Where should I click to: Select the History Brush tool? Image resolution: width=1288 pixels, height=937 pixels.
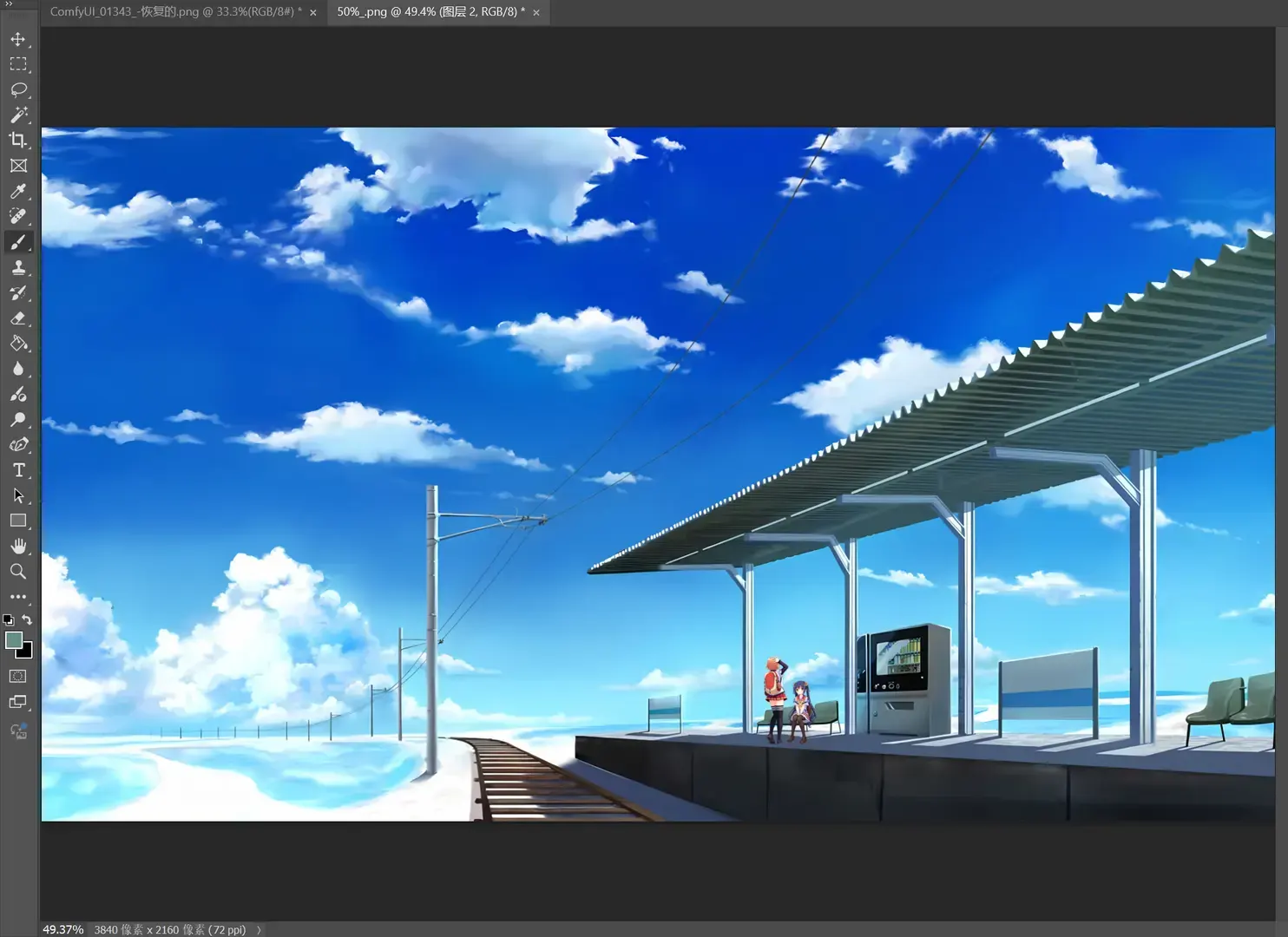(18, 292)
